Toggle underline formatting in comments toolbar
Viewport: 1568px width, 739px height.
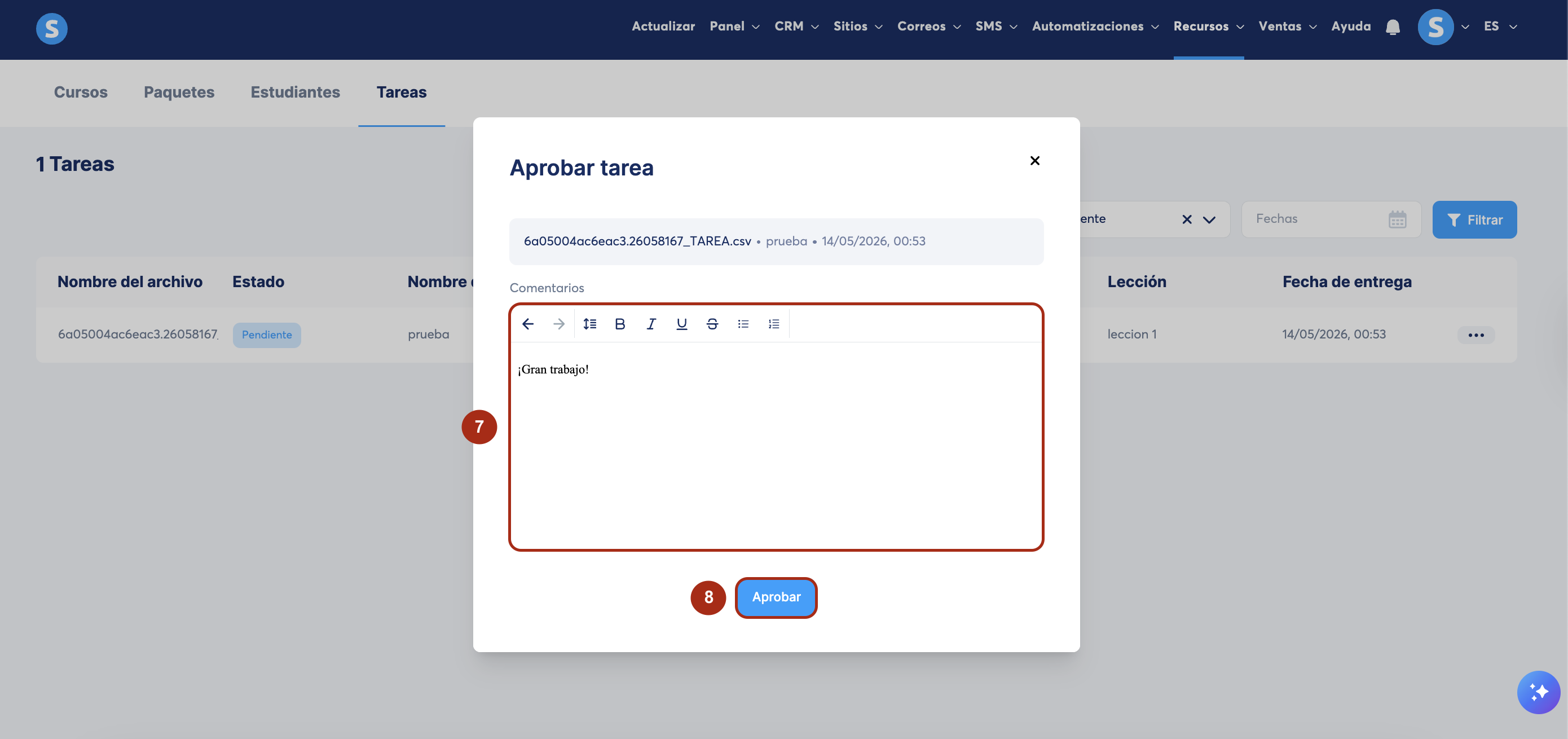pyautogui.click(x=682, y=324)
